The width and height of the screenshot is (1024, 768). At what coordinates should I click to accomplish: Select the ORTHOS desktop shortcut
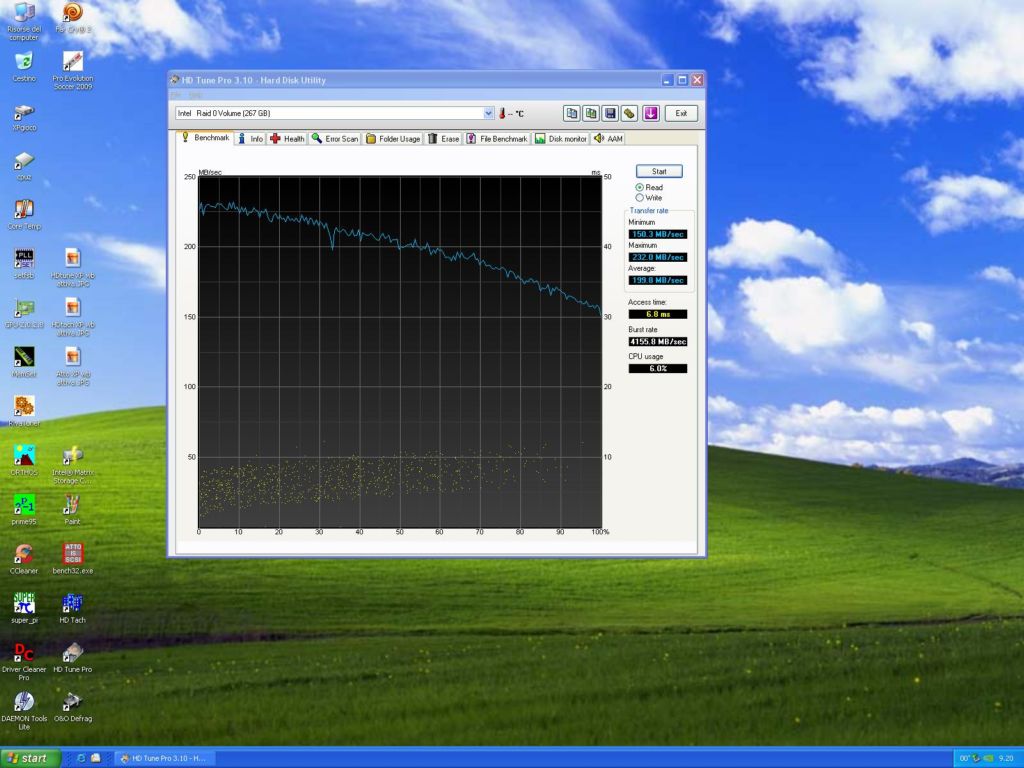click(24, 460)
